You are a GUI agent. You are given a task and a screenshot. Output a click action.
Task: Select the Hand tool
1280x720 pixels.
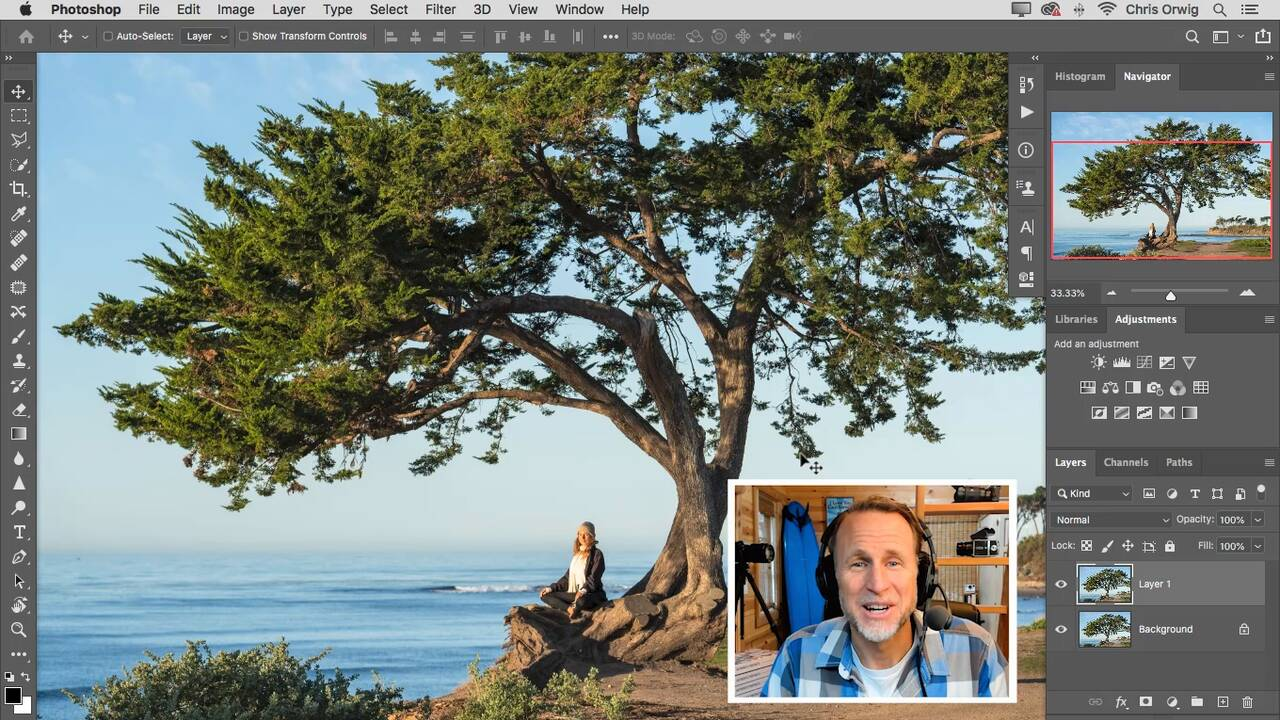[18, 605]
